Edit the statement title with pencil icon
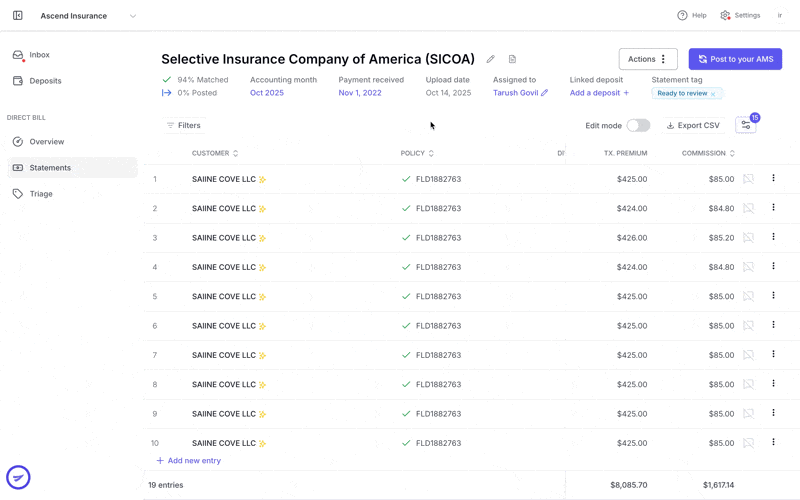Viewport: 800px width, 500px height. 490,59
